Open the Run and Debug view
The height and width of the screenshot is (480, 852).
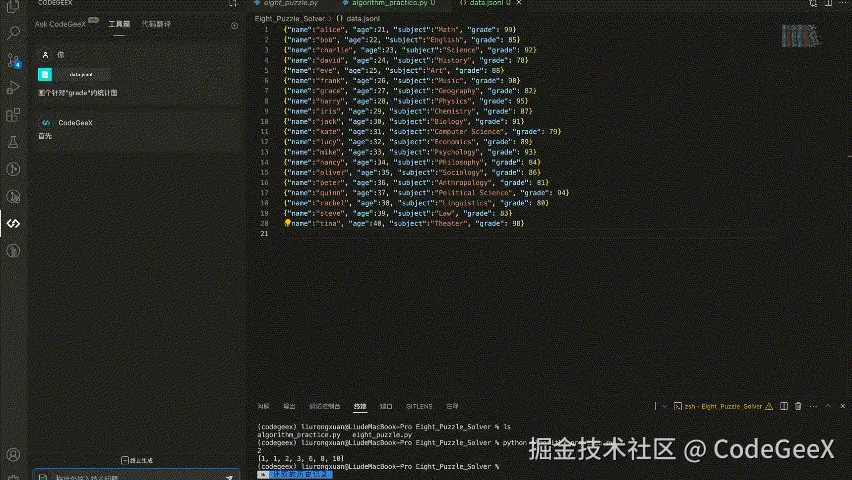[13, 88]
